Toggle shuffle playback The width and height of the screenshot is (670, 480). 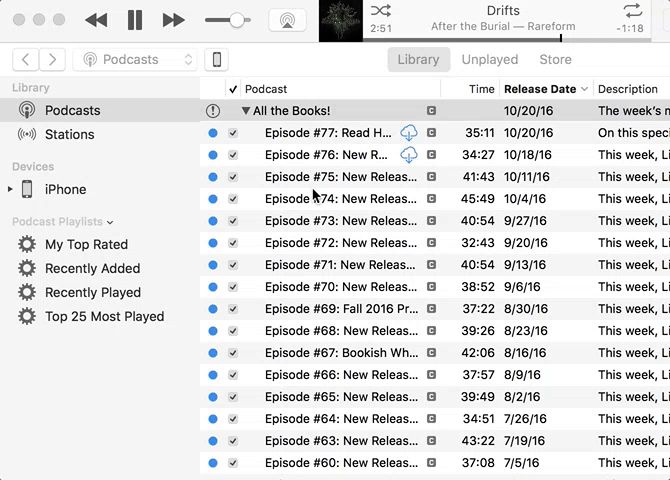point(380,10)
